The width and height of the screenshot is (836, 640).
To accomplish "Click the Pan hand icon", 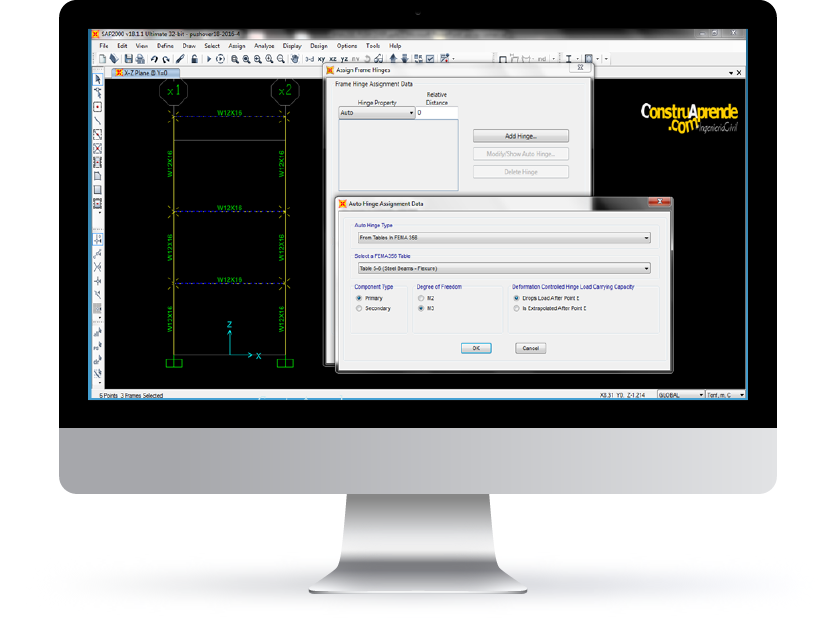I will click(x=295, y=59).
